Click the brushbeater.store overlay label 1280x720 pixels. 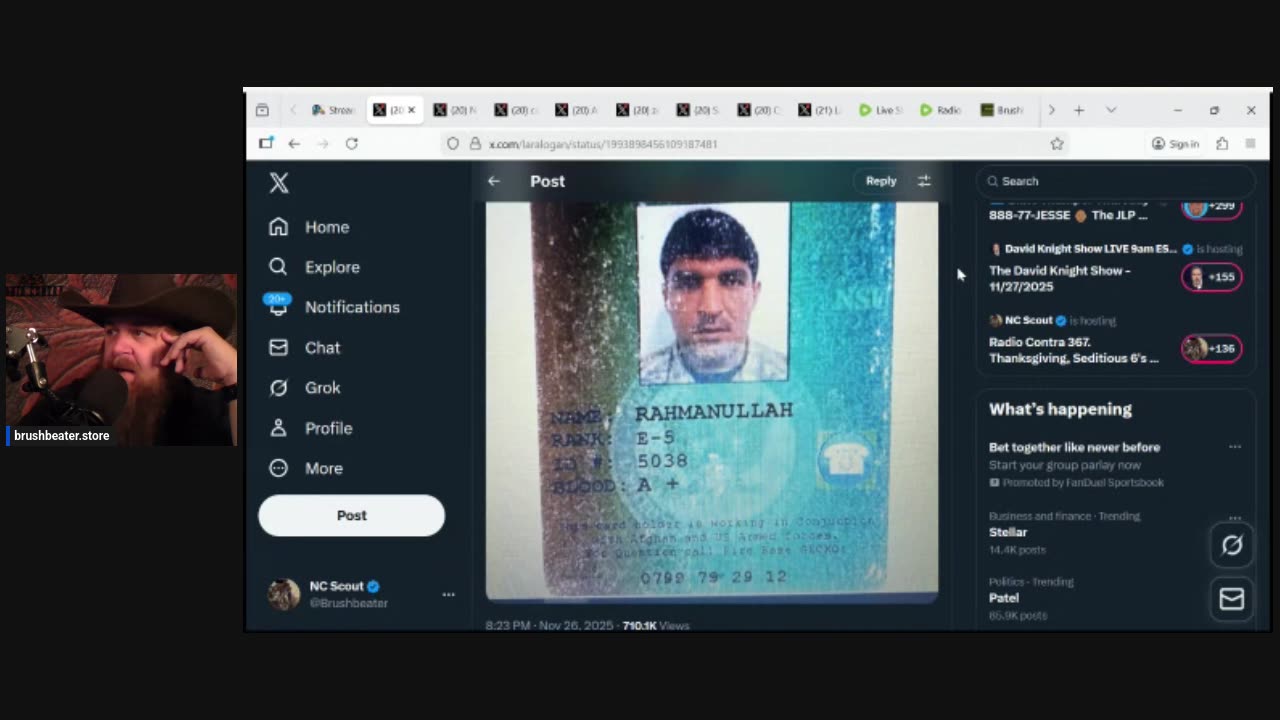point(61,436)
